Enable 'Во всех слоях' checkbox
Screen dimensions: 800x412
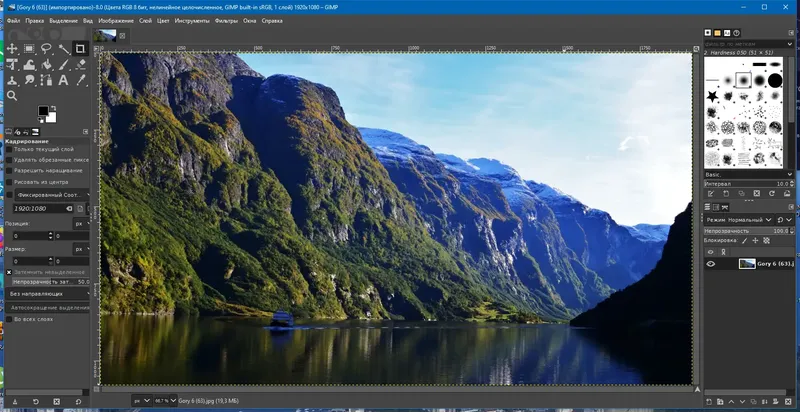coord(9,319)
